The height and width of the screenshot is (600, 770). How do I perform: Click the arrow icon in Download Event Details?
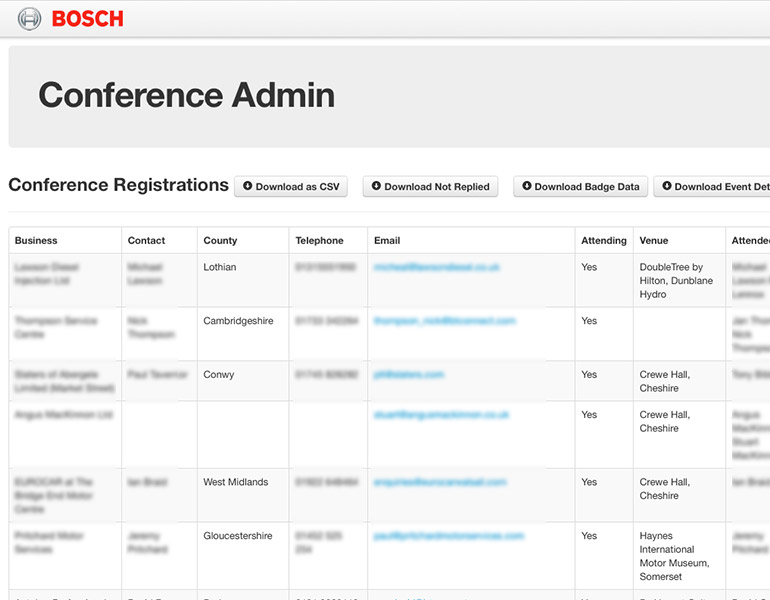click(x=666, y=186)
